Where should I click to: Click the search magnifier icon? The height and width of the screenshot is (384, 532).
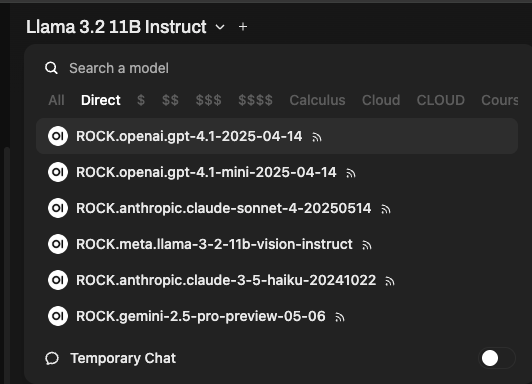[x=51, y=68]
